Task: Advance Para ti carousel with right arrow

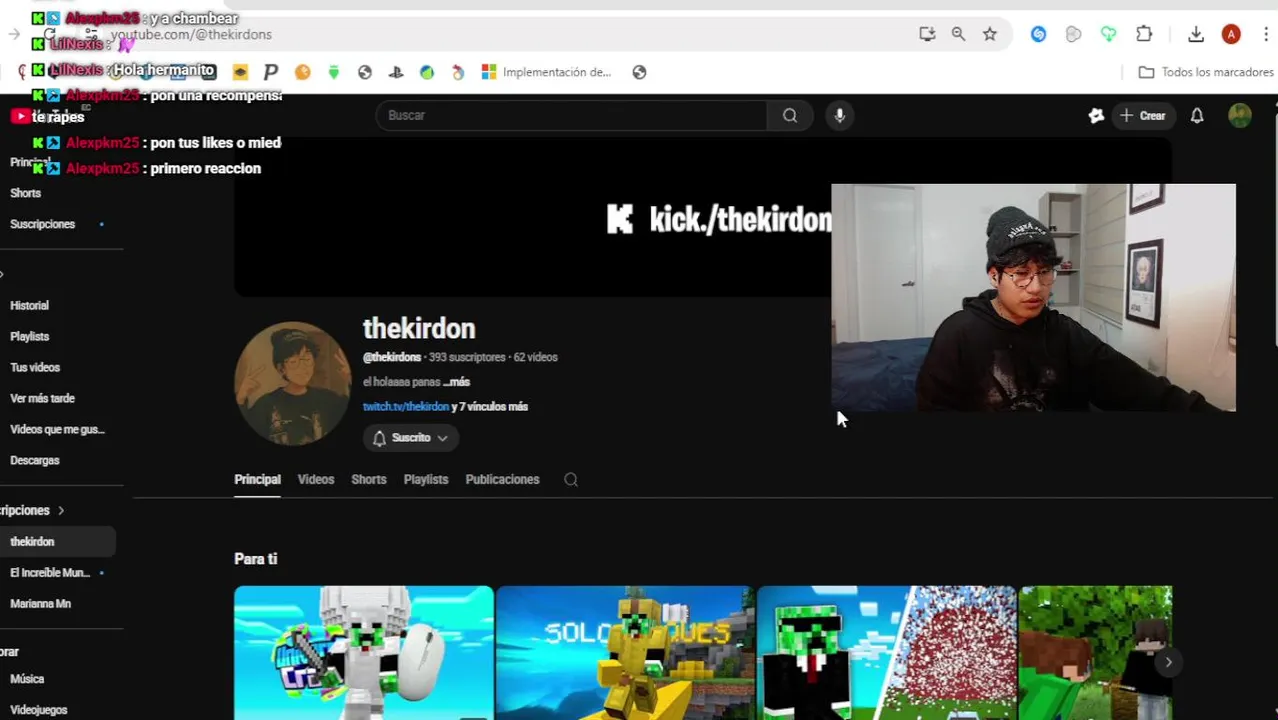Action: pyautogui.click(x=1168, y=662)
